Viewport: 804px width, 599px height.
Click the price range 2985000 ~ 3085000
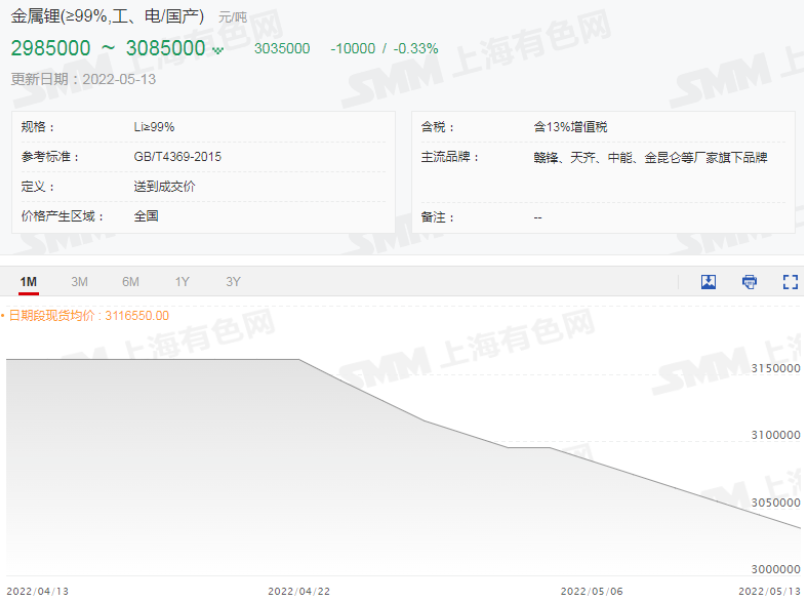coord(108,48)
